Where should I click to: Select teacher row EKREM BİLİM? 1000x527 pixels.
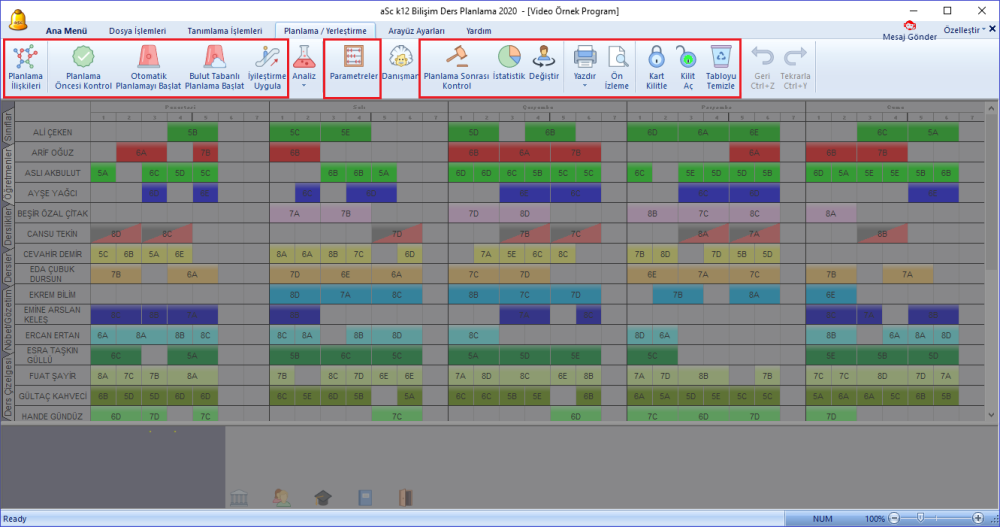[x=52, y=295]
